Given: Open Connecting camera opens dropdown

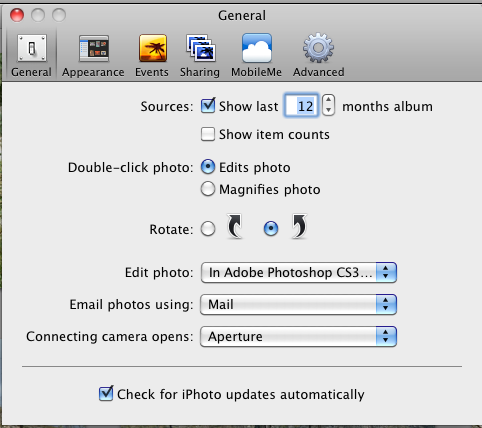Looking at the screenshot, I should click(298, 336).
